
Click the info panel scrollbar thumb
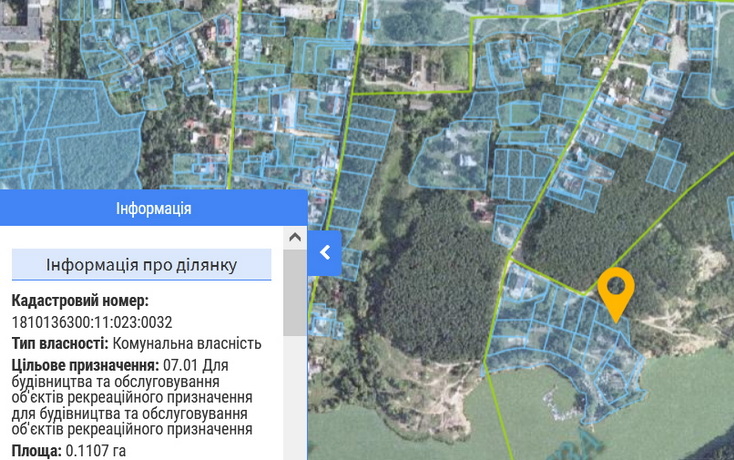click(294, 292)
